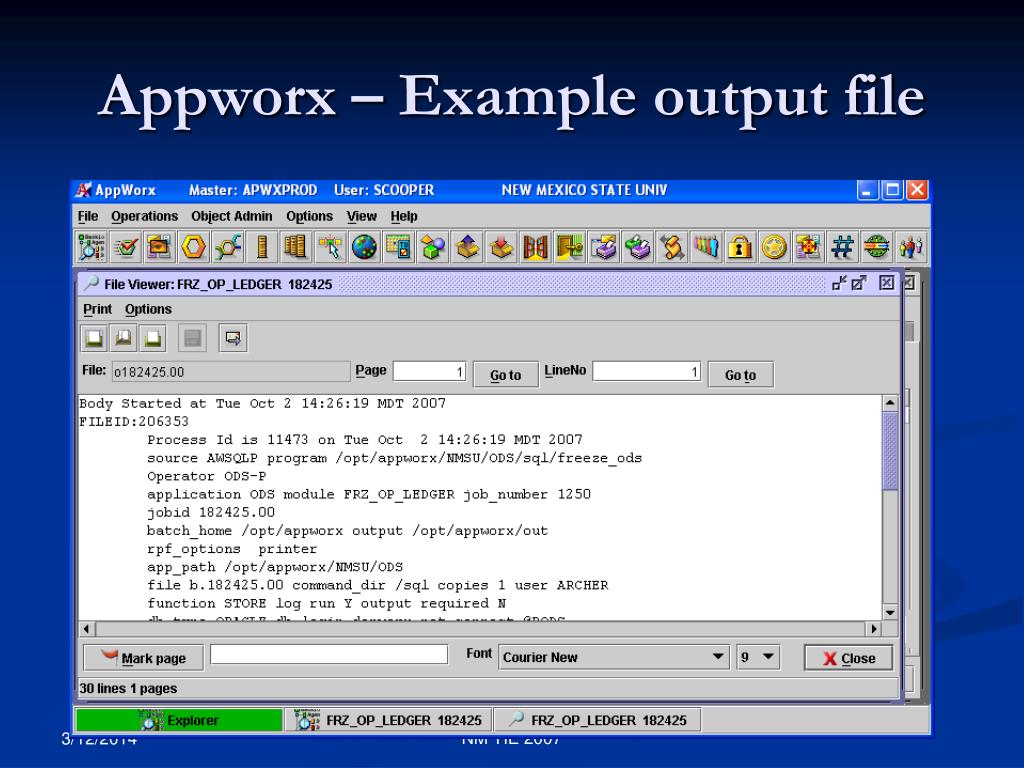Image resolution: width=1024 pixels, height=768 pixels.
Task: Click the yellow scroll arrows toolbar icon
Action: (x=671, y=248)
